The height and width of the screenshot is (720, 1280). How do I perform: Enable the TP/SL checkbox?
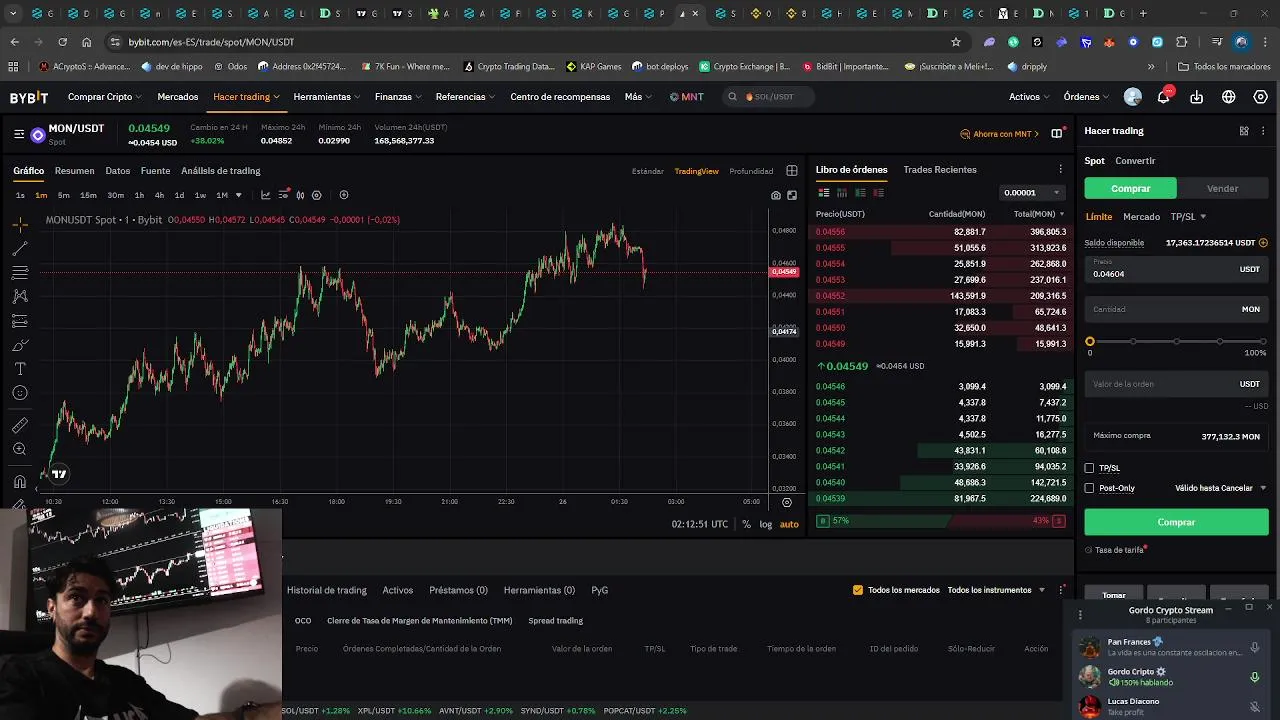pos(1090,468)
